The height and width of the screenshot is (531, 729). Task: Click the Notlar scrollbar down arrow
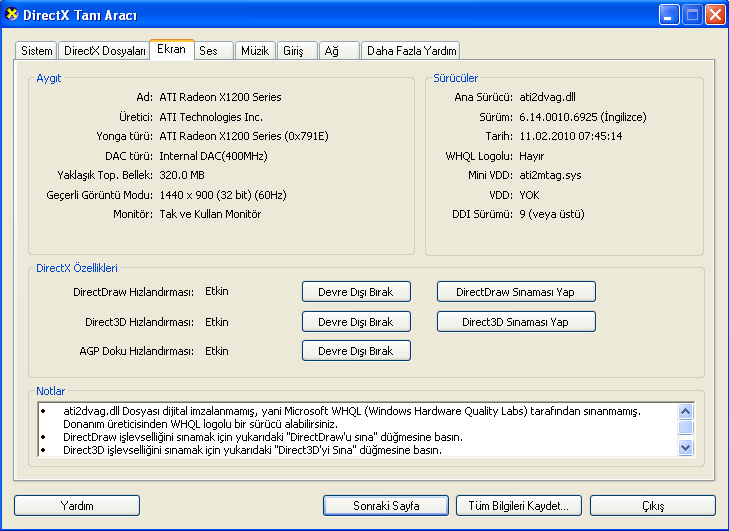tap(686, 447)
